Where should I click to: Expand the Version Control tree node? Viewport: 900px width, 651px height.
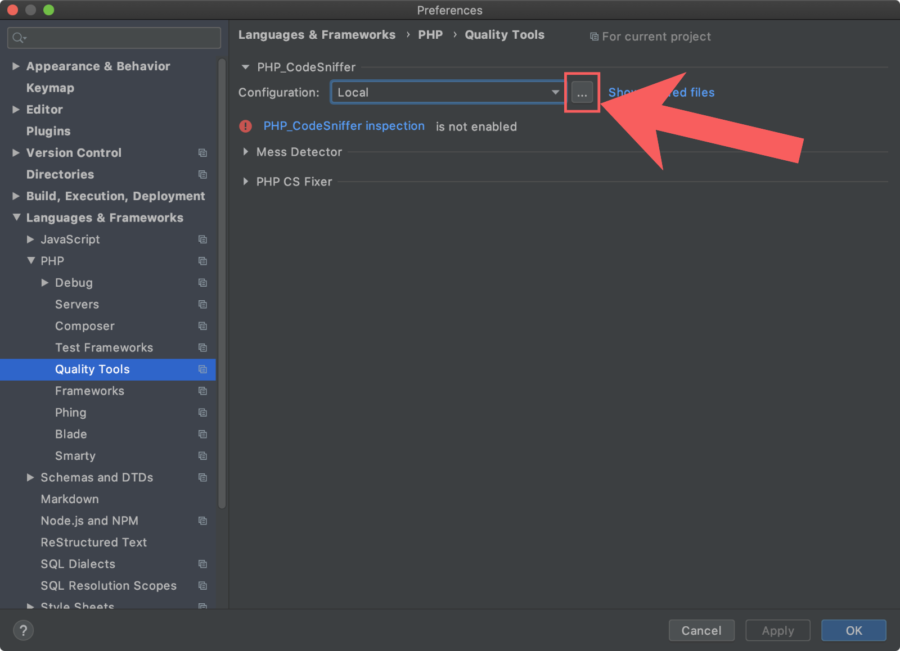click(14, 153)
